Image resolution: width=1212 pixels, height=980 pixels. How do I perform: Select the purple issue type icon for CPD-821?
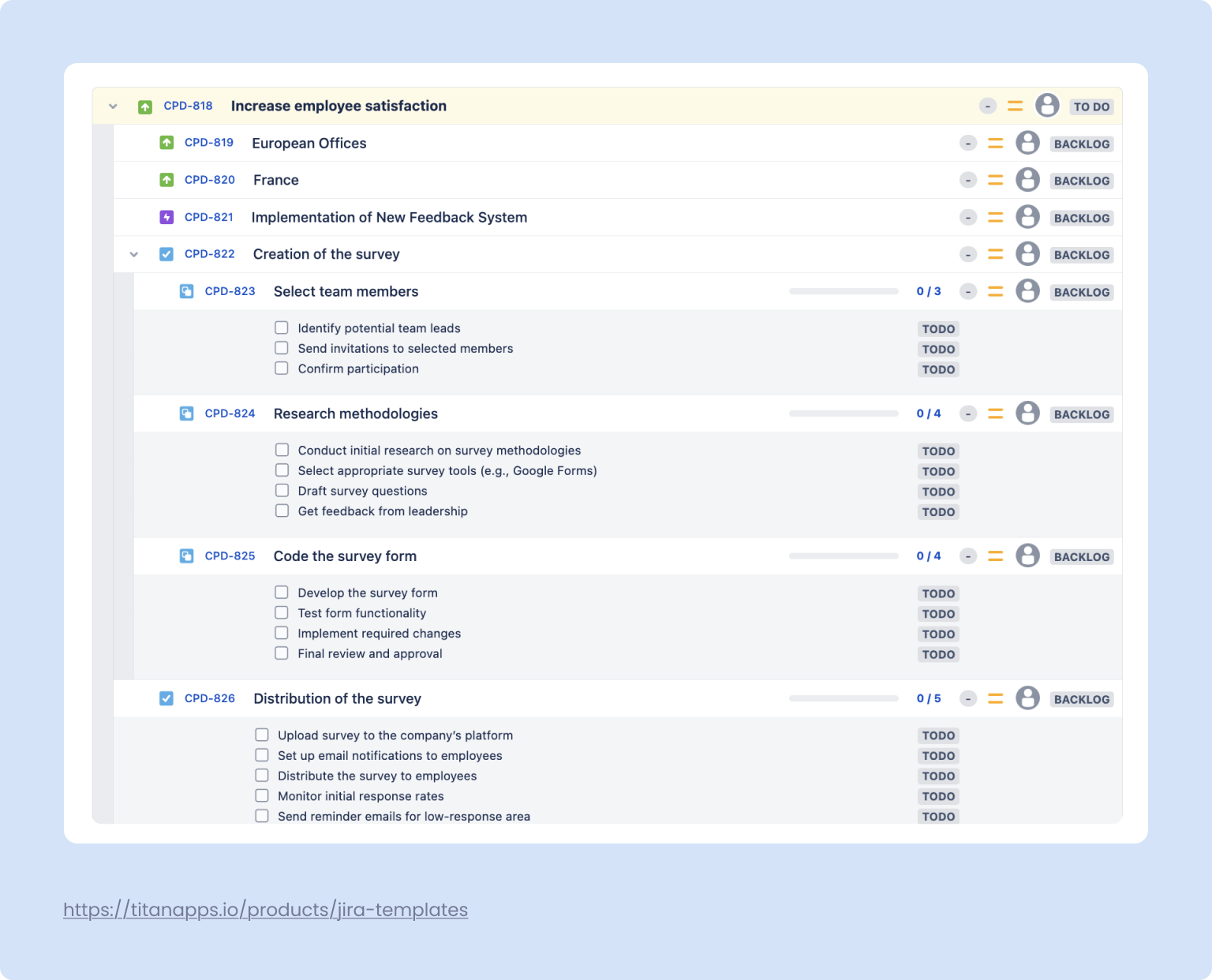pos(166,217)
